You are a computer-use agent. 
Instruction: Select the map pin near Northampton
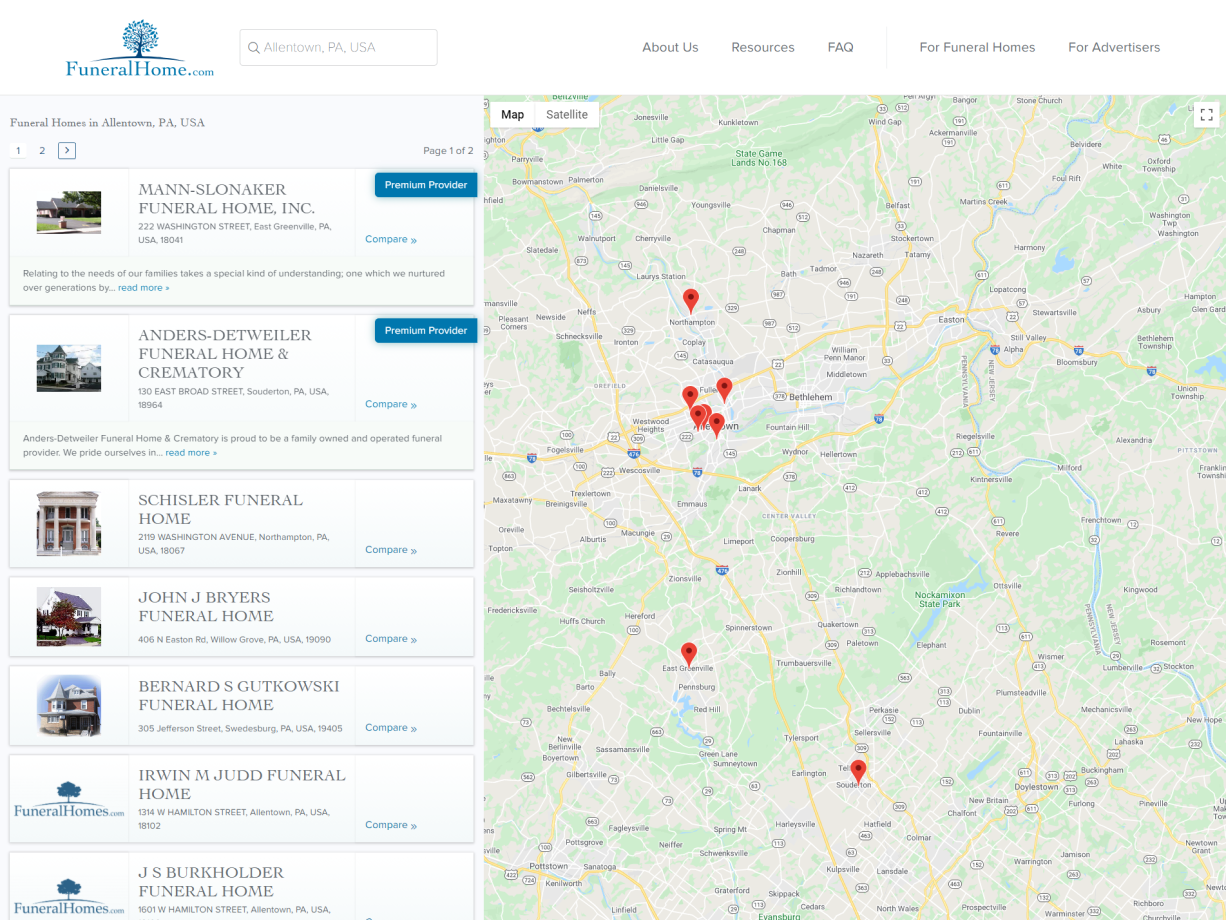[x=691, y=298]
